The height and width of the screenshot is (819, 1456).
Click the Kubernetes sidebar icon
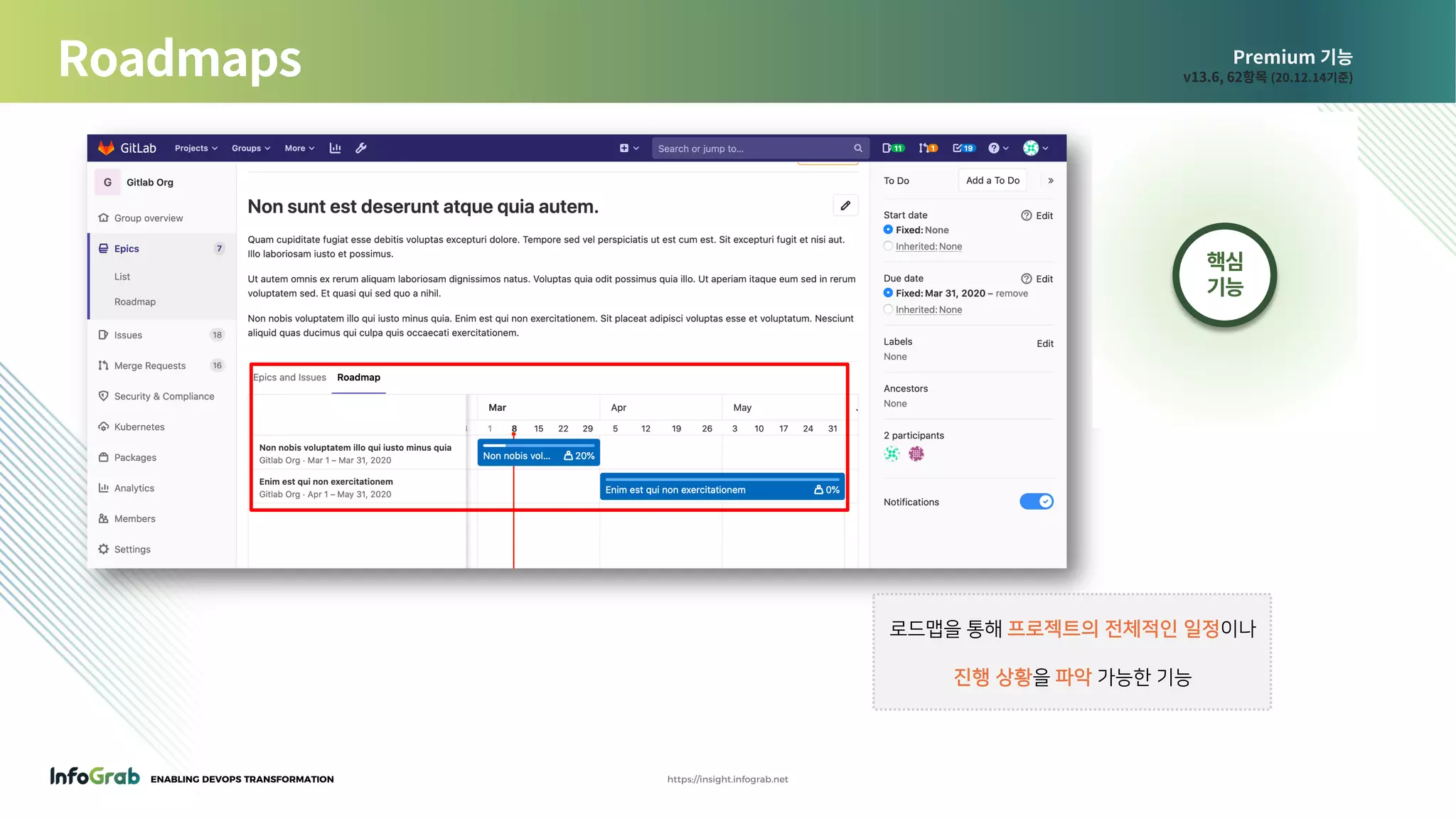point(104,427)
